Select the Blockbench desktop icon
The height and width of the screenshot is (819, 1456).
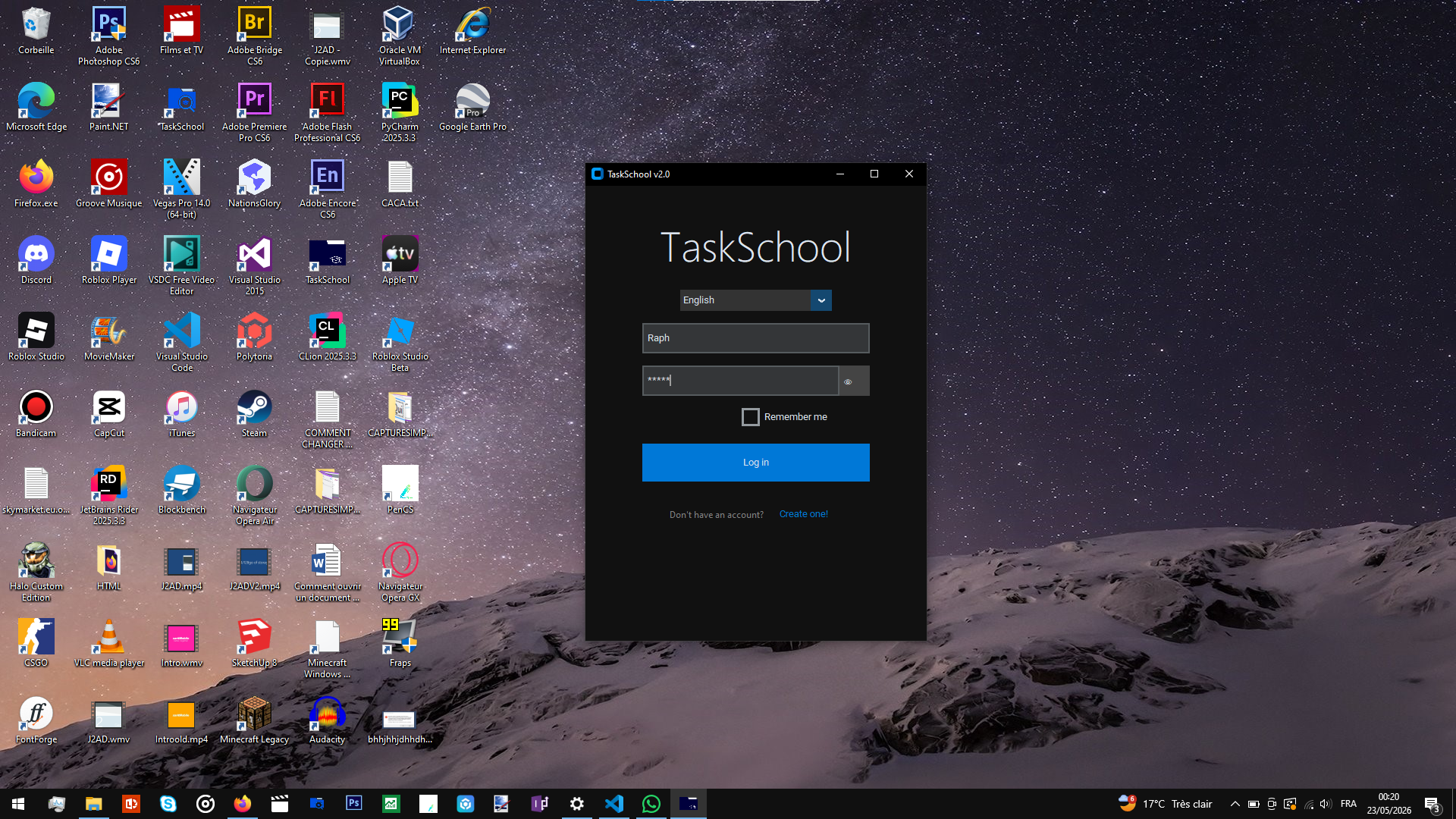point(182,491)
